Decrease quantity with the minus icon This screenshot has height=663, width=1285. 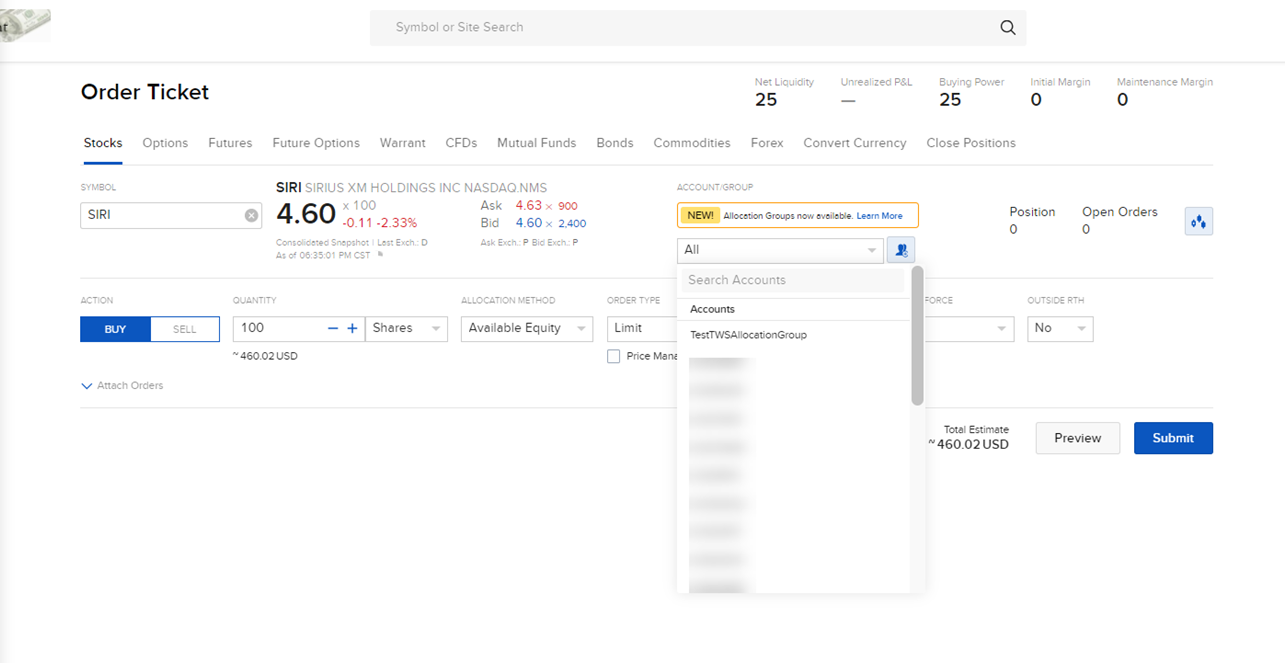(333, 328)
